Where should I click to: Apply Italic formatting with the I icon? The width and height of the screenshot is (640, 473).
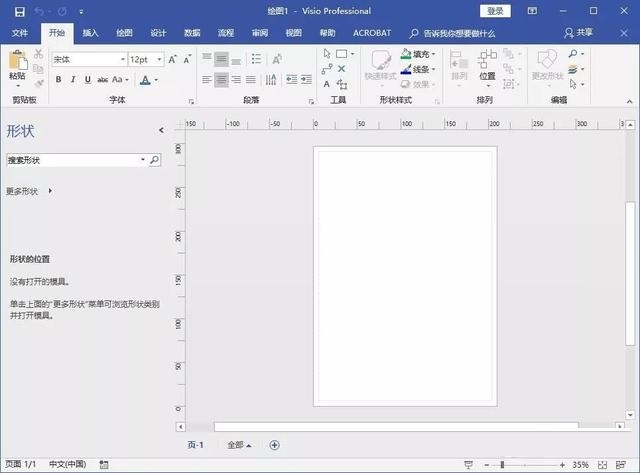73,80
